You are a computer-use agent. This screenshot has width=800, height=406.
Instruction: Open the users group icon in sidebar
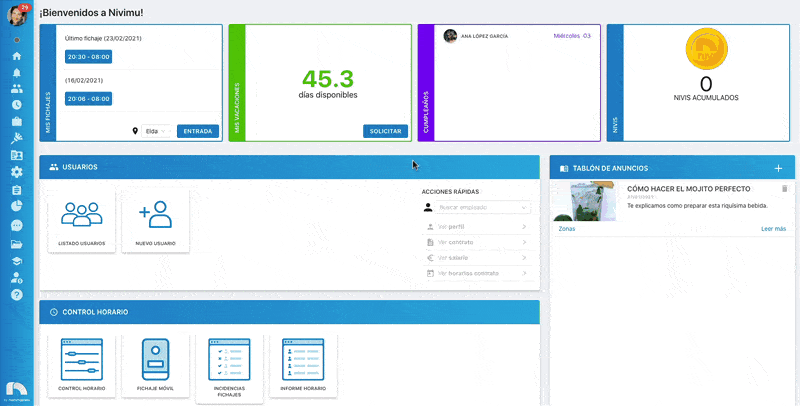[x=16, y=89]
